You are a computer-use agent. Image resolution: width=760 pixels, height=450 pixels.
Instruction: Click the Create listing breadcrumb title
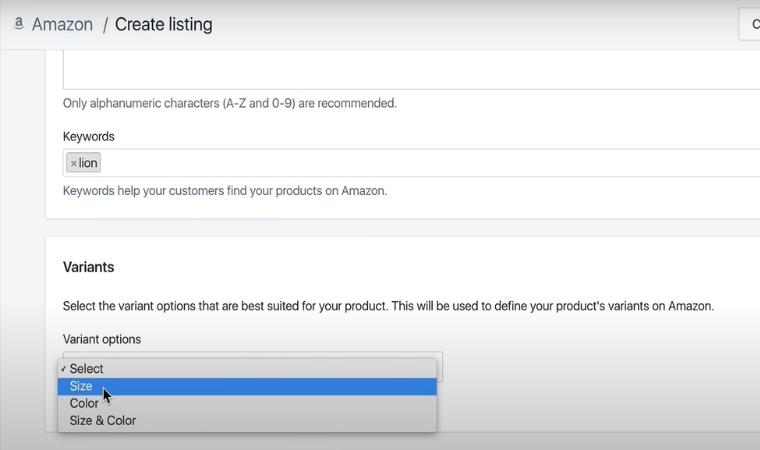pyautogui.click(x=163, y=24)
